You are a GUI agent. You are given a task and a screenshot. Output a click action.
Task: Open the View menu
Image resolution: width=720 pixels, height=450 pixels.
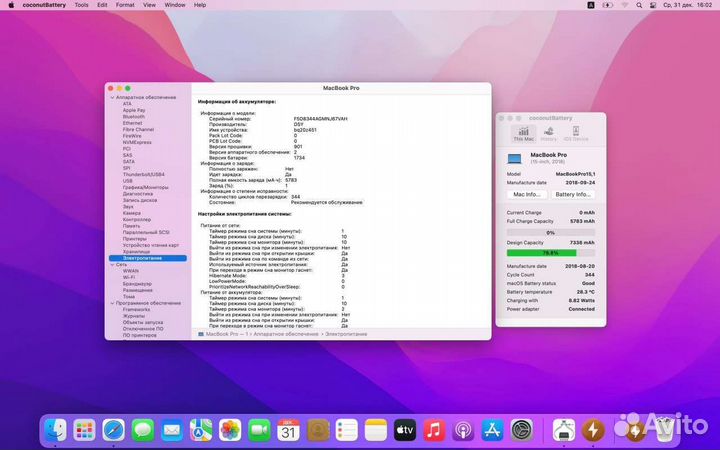click(149, 5)
